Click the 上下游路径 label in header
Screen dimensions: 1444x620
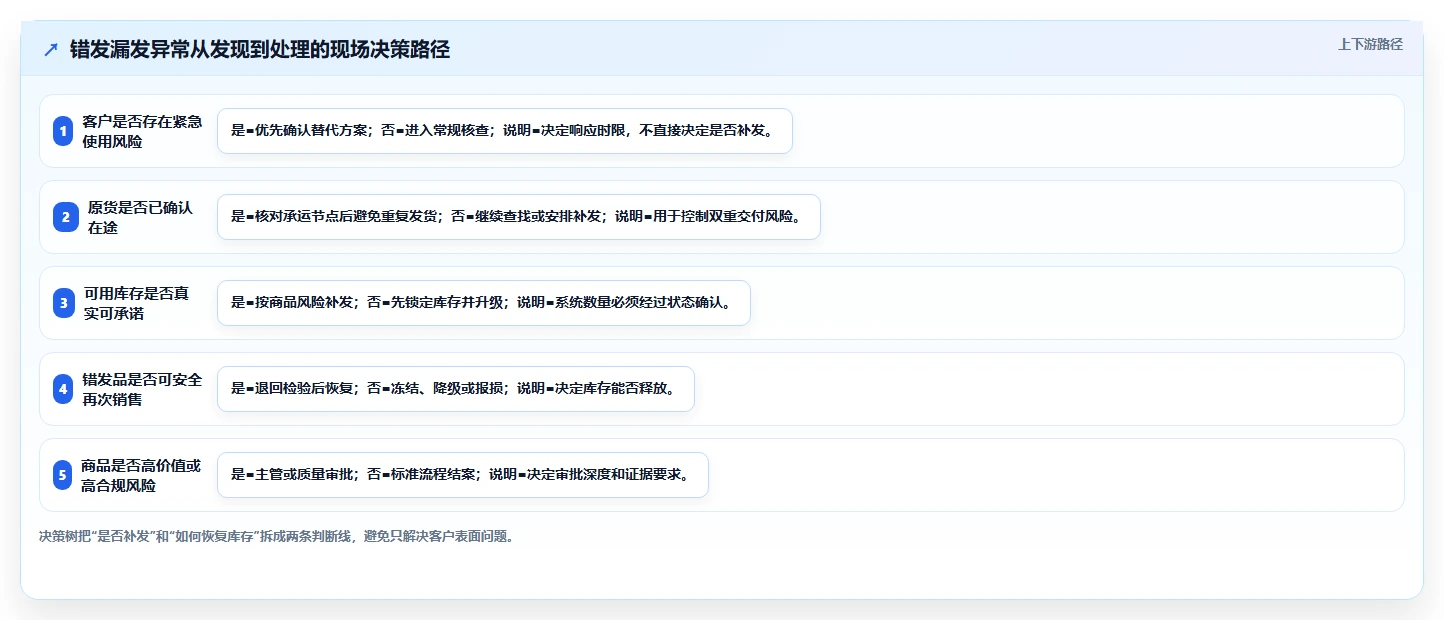pos(1370,44)
